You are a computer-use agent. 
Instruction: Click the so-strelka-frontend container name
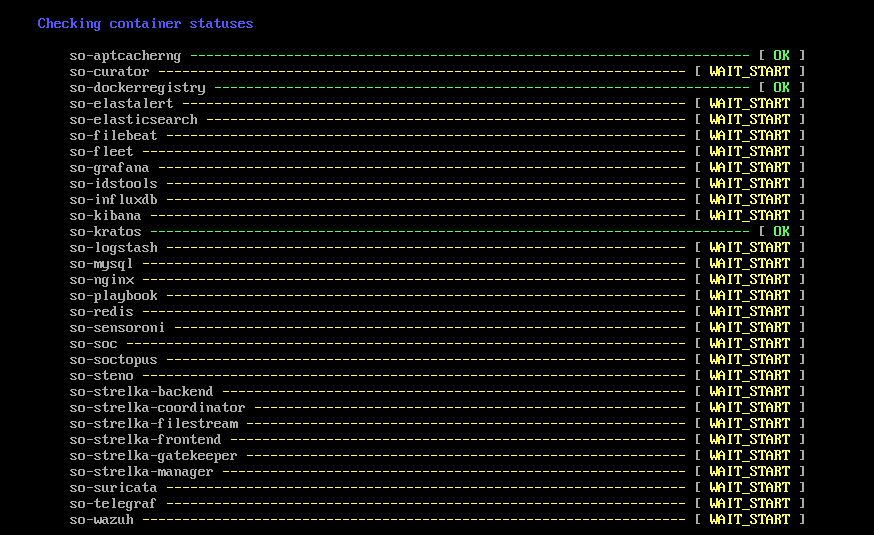pos(145,440)
